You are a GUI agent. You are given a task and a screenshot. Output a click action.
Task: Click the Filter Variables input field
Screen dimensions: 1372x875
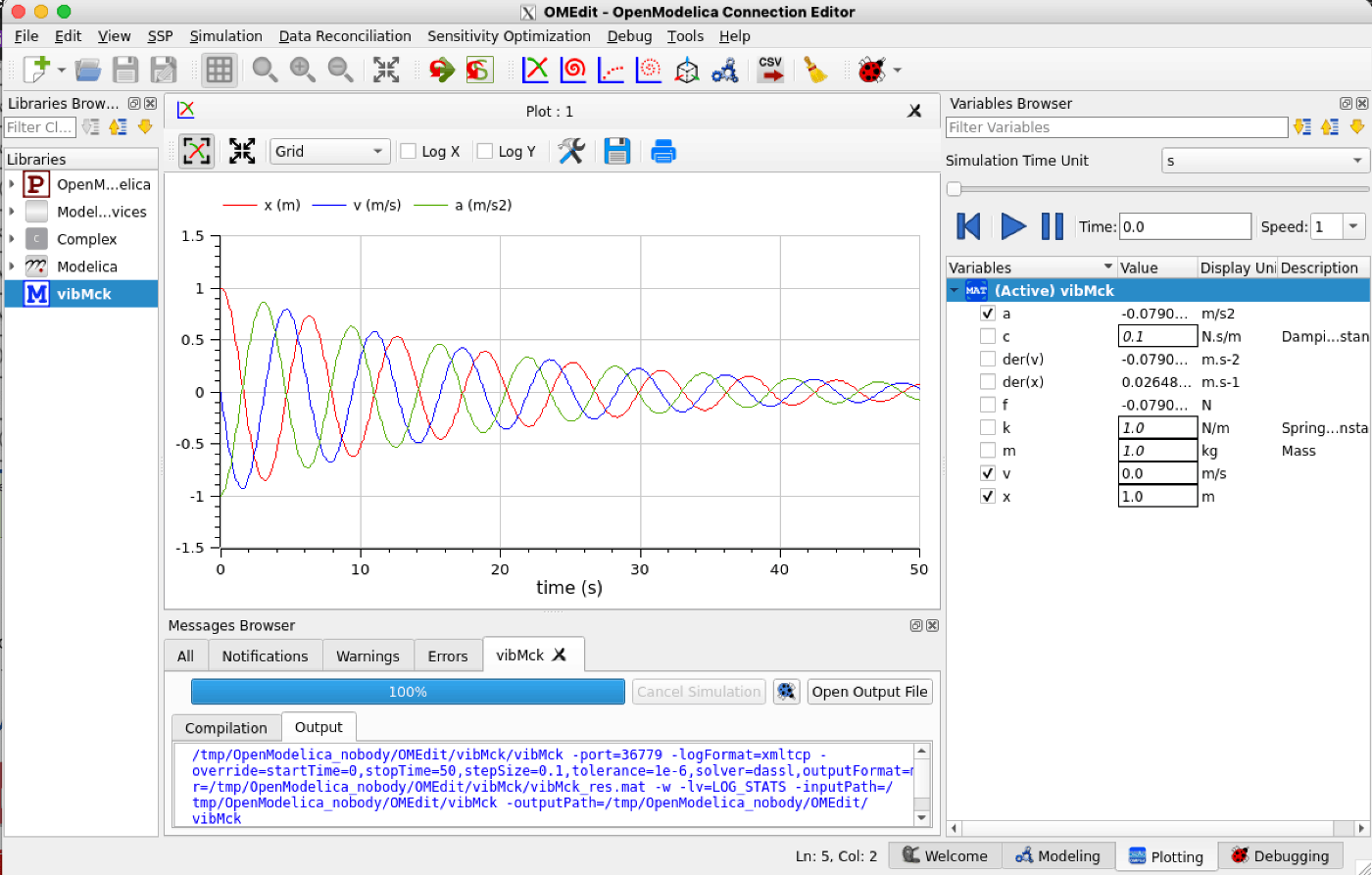point(1116,127)
